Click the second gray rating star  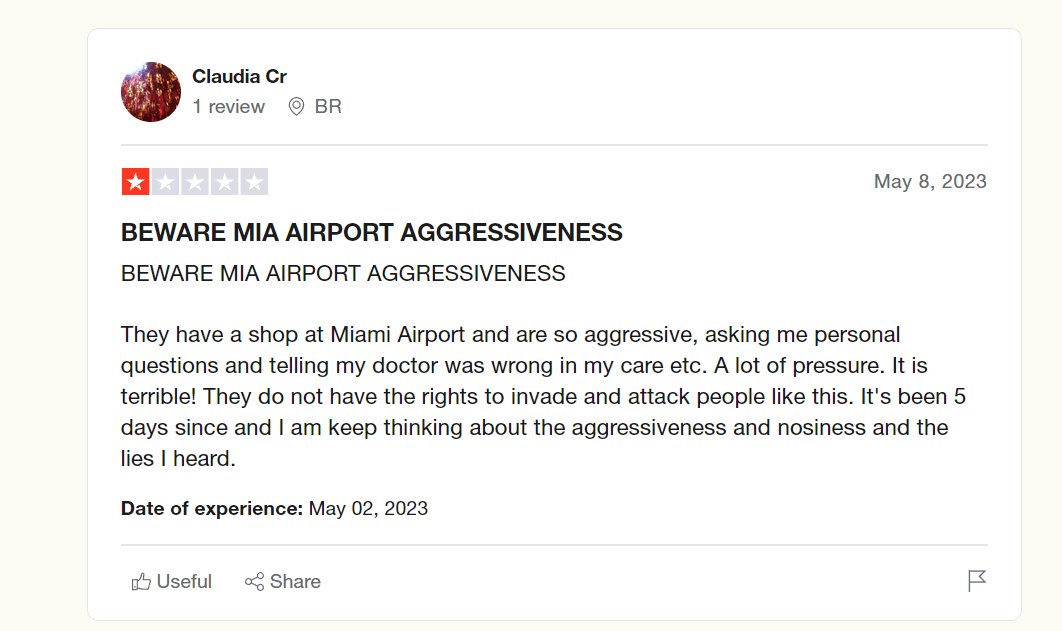(165, 182)
